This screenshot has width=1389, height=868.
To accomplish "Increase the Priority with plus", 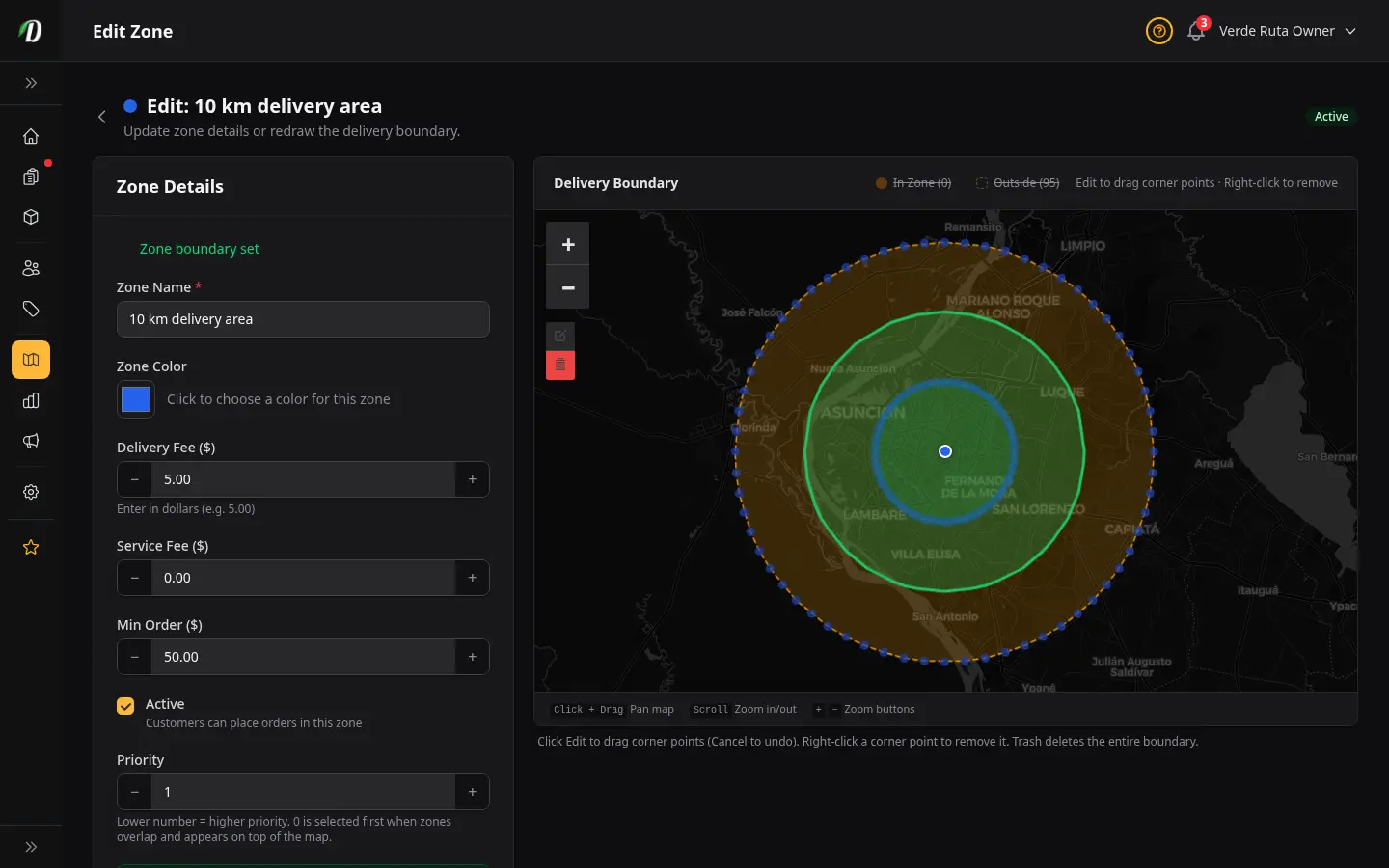I will coord(472,792).
